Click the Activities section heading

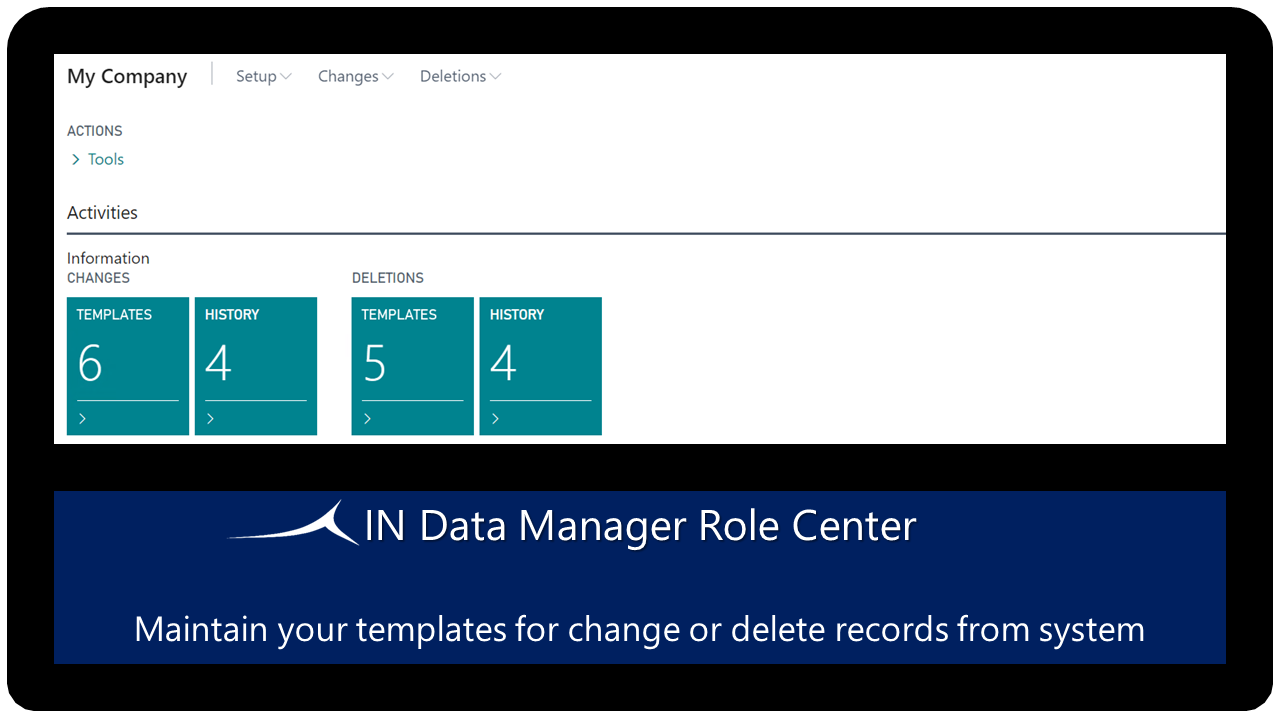click(x=102, y=213)
